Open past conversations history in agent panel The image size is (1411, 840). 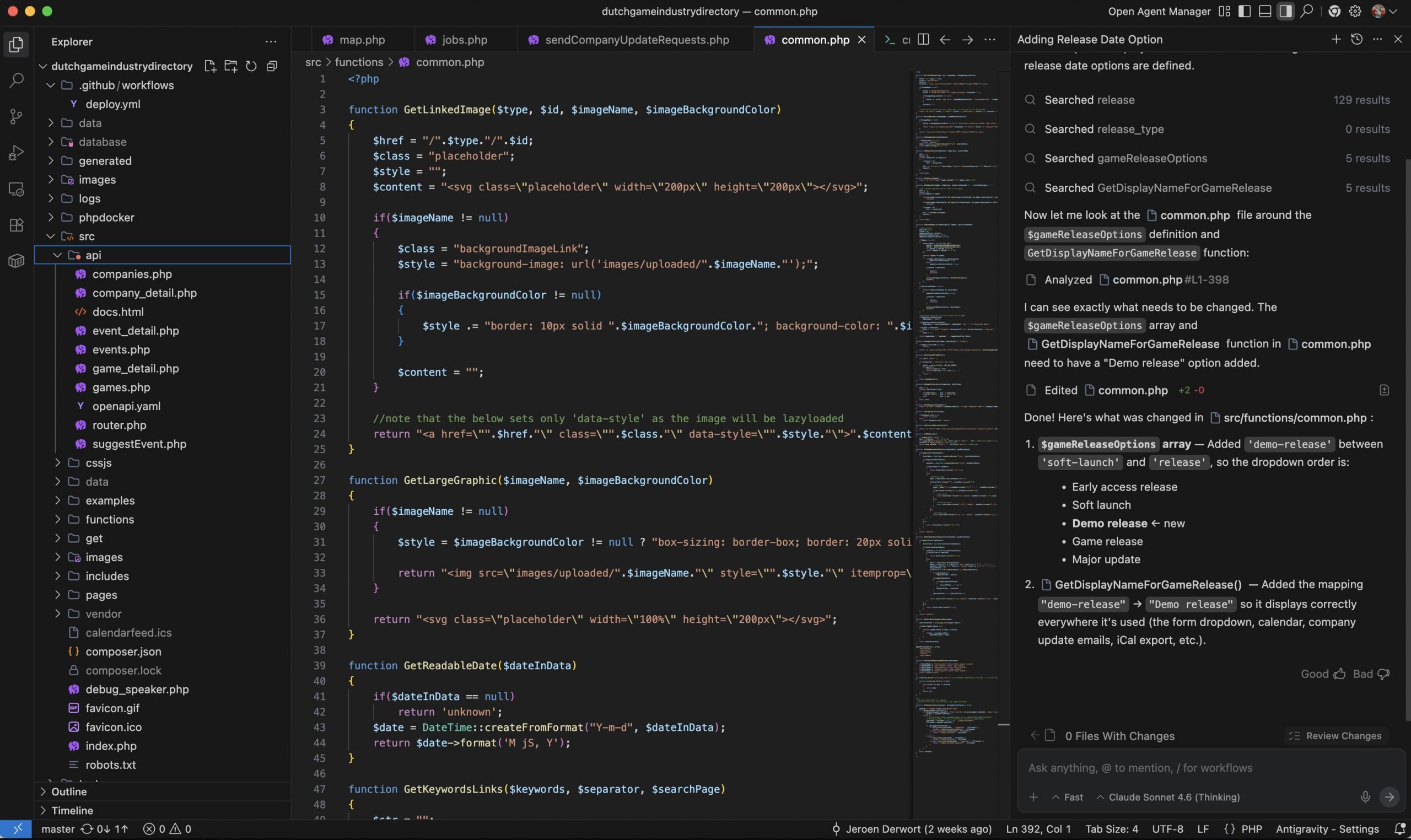point(1356,39)
